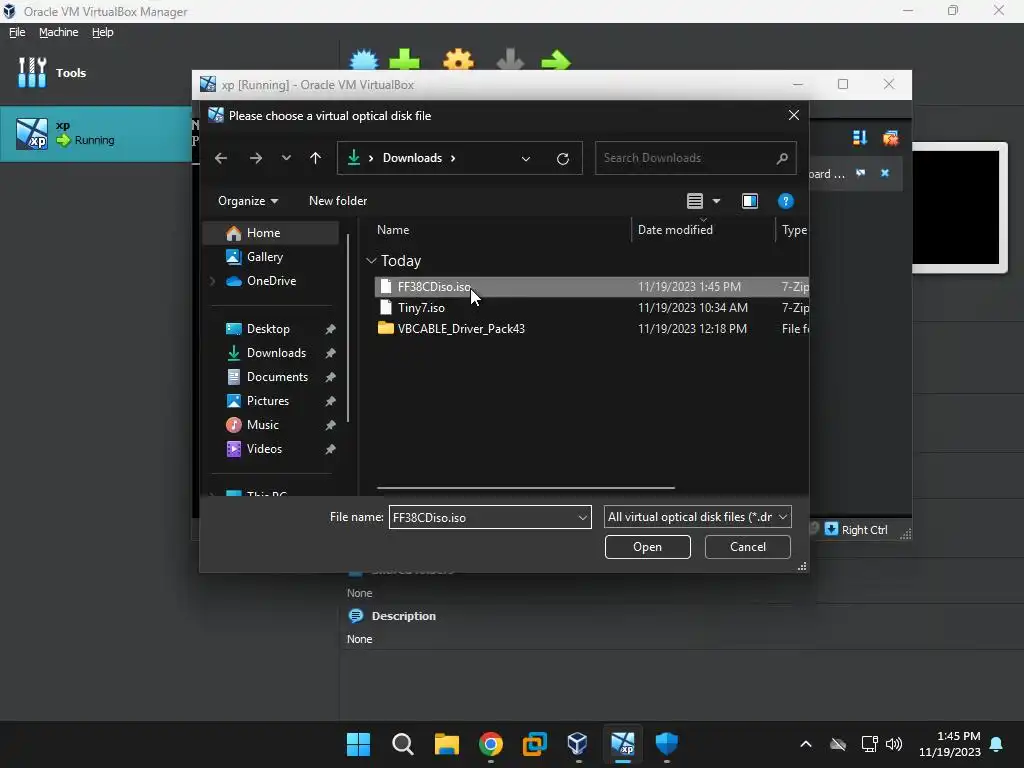The image size is (1024, 768).
Task: Select OneDrive in navigation pane
Action: coord(271,281)
